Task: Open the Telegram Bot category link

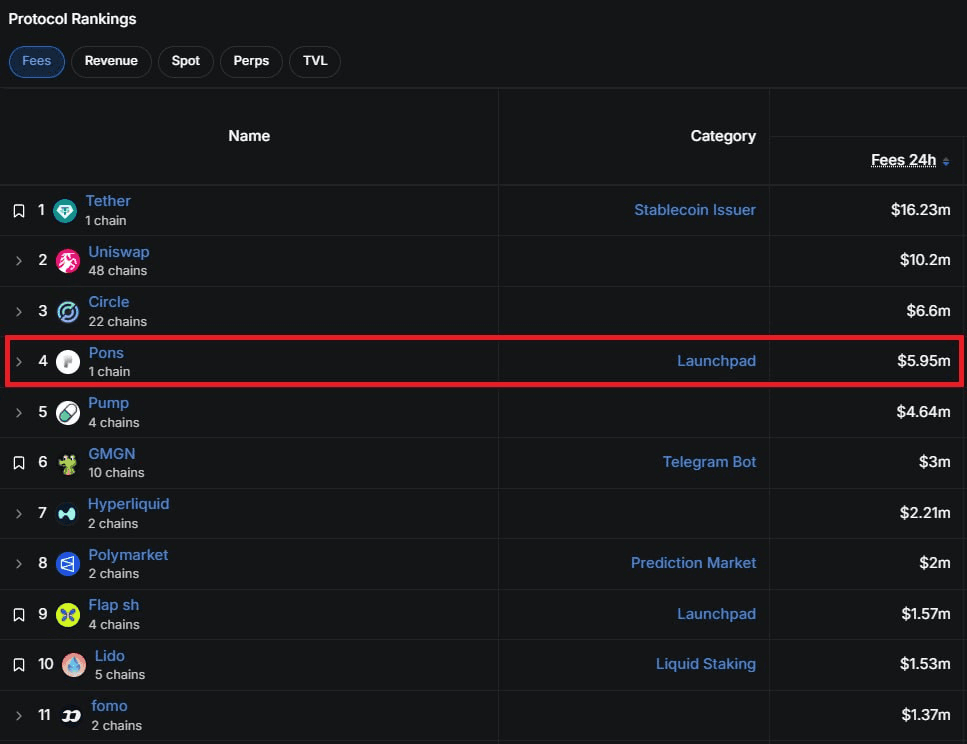Action: pos(709,462)
